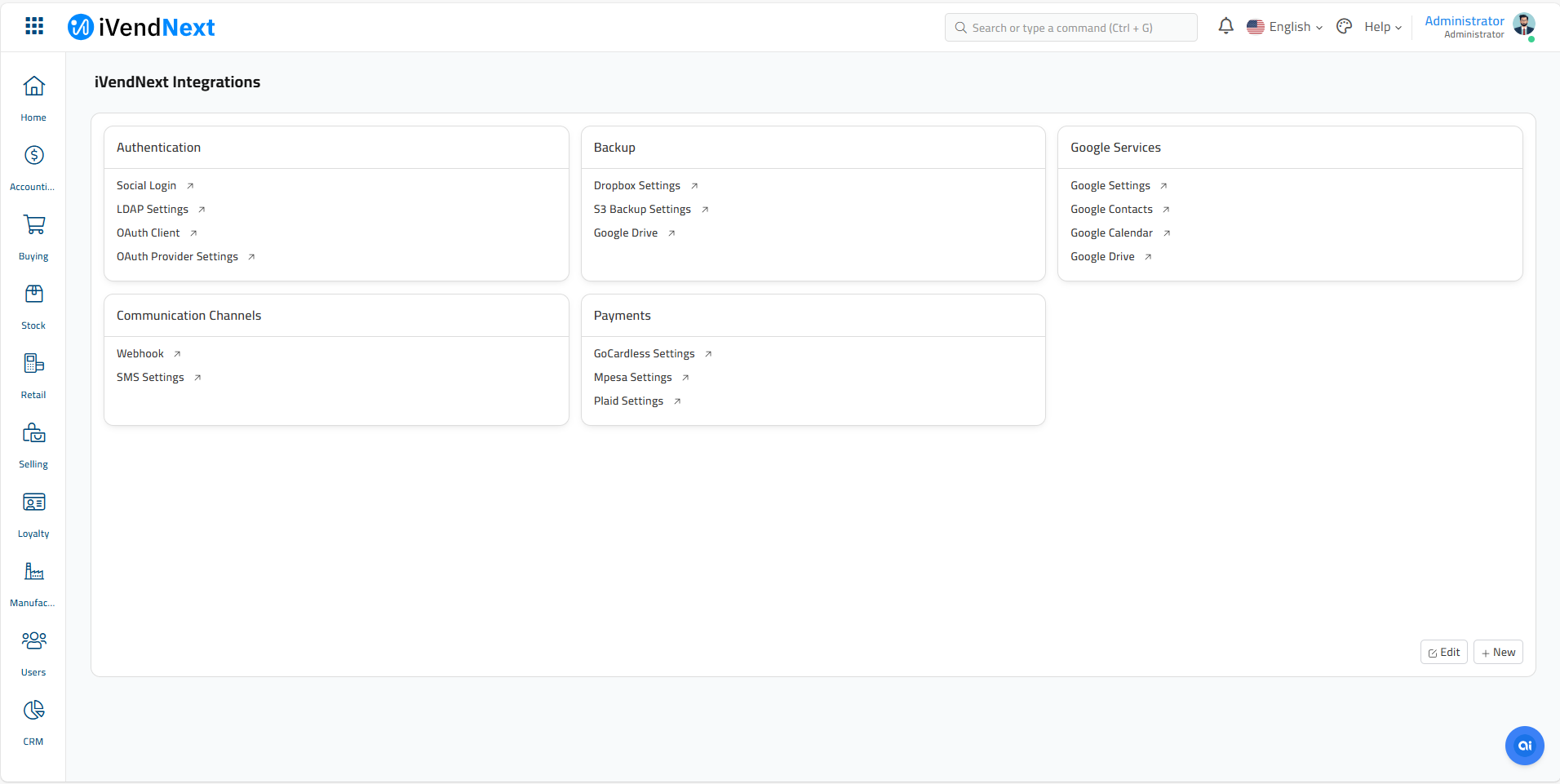Open the AI assistant chat bubble
The width and height of the screenshot is (1560, 784).
[1524, 746]
